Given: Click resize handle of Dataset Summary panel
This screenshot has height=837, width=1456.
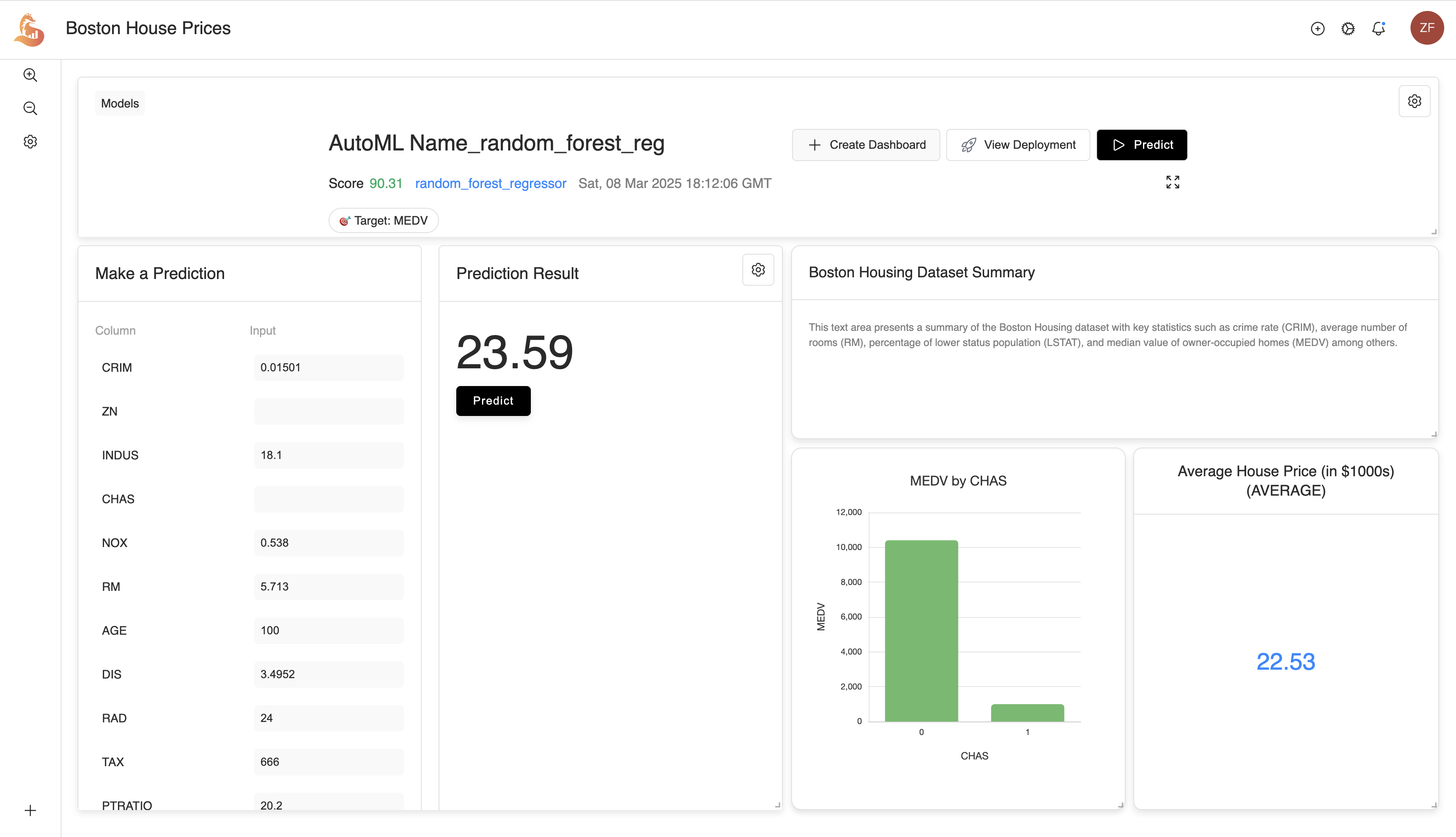Looking at the screenshot, I should [1434, 434].
